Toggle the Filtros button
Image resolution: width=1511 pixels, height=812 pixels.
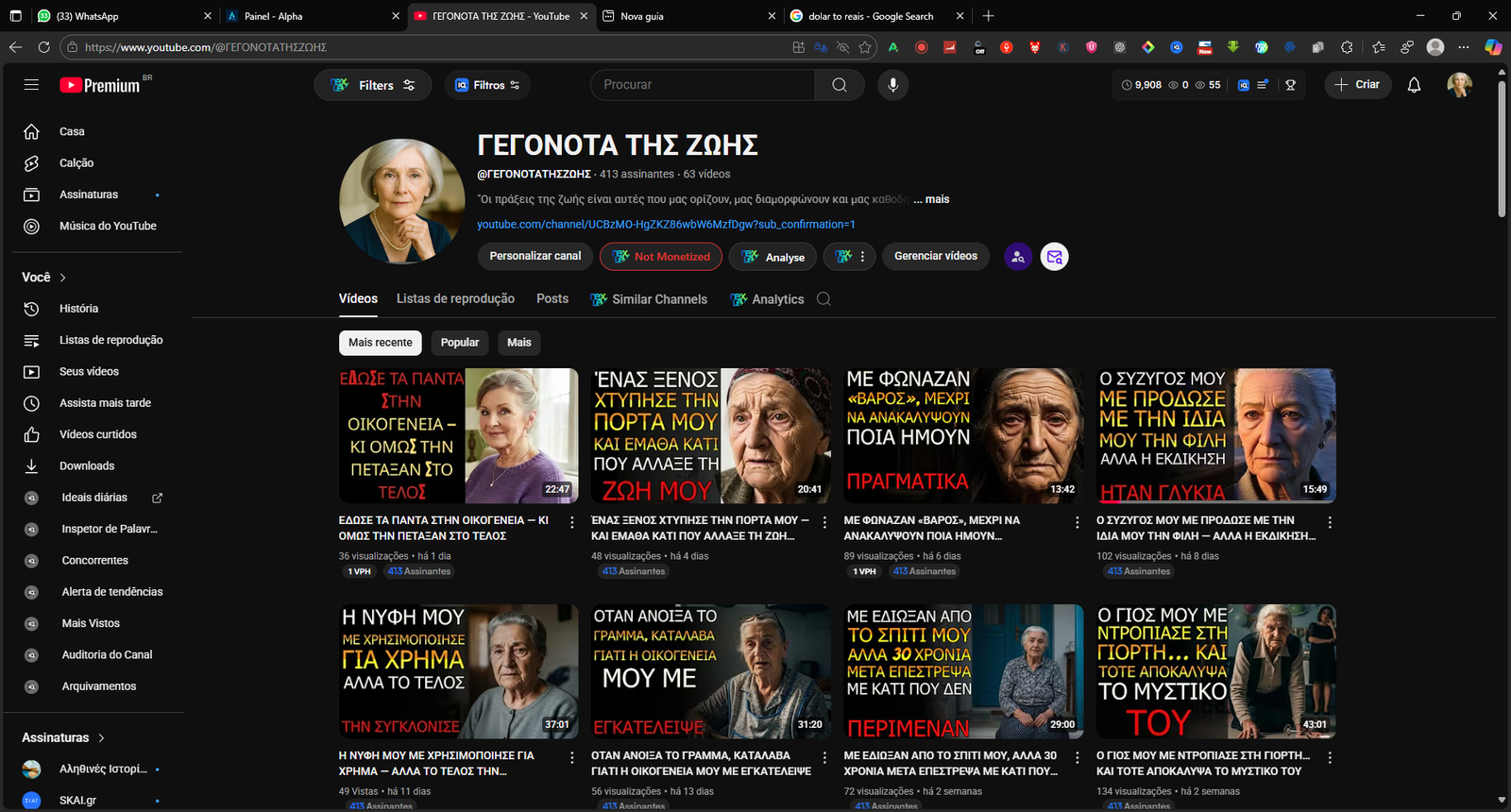point(487,85)
